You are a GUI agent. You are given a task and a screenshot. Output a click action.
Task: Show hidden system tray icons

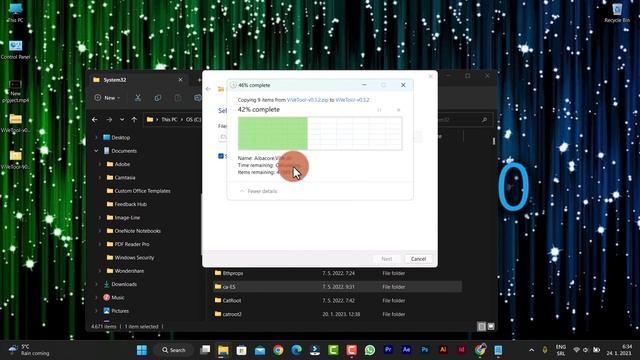(x=531, y=350)
